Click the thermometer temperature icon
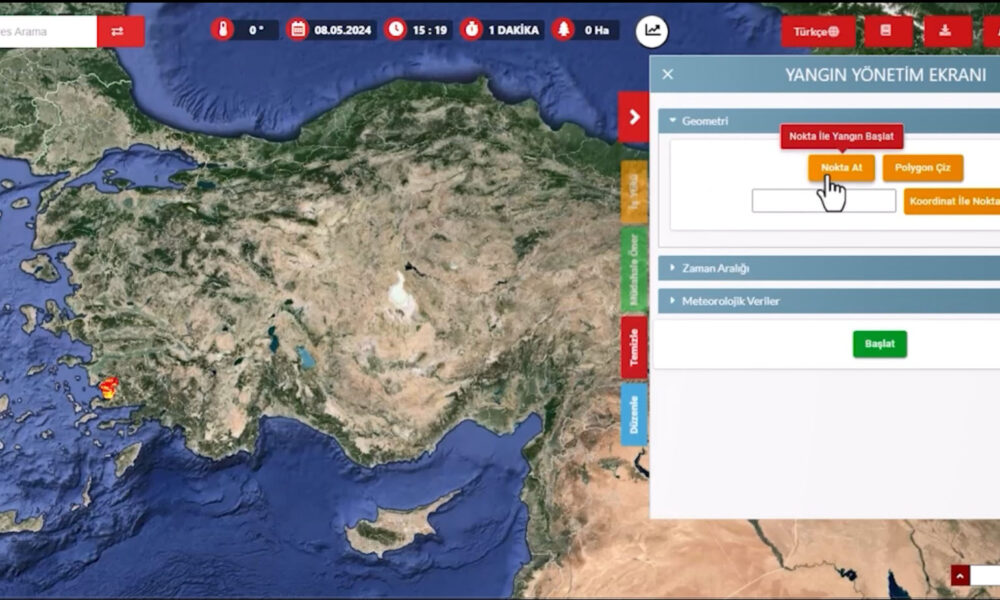Image resolution: width=1000 pixels, height=600 pixels. coord(222,29)
